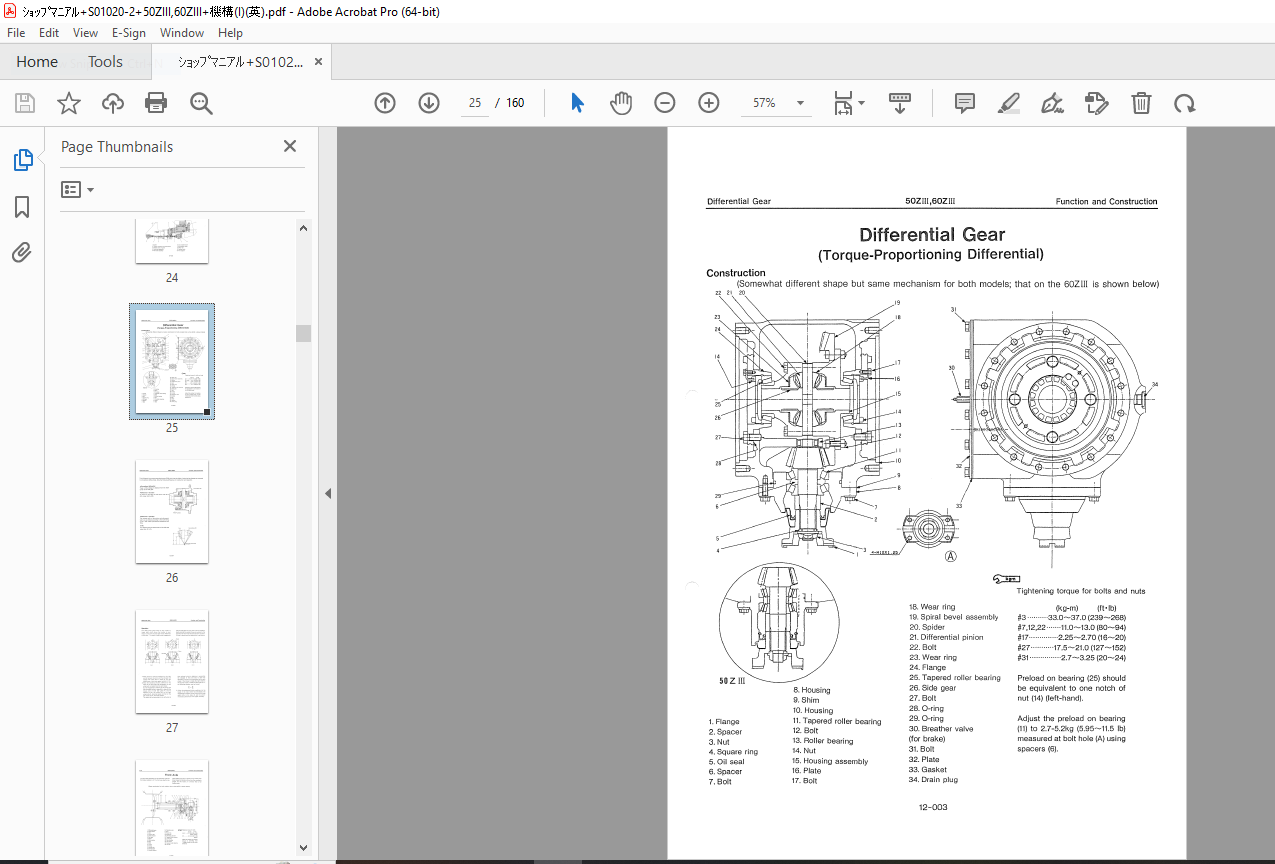Click the Save file floppy icon
This screenshot has width=1275, height=864.
[x=25, y=103]
